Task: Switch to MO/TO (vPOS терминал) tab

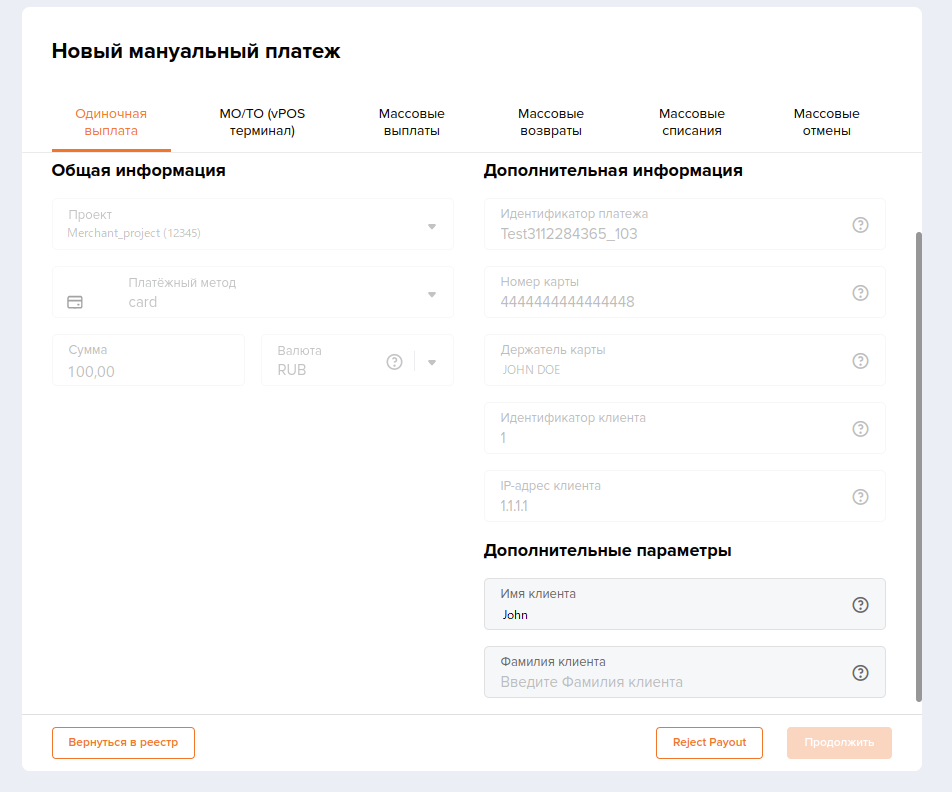Action: tap(262, 122)
